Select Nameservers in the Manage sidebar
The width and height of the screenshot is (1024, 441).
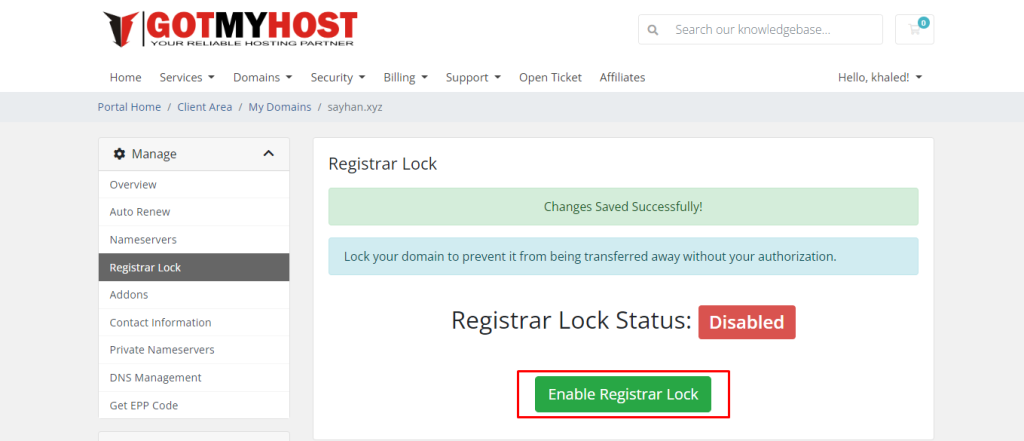pos(143,240)
